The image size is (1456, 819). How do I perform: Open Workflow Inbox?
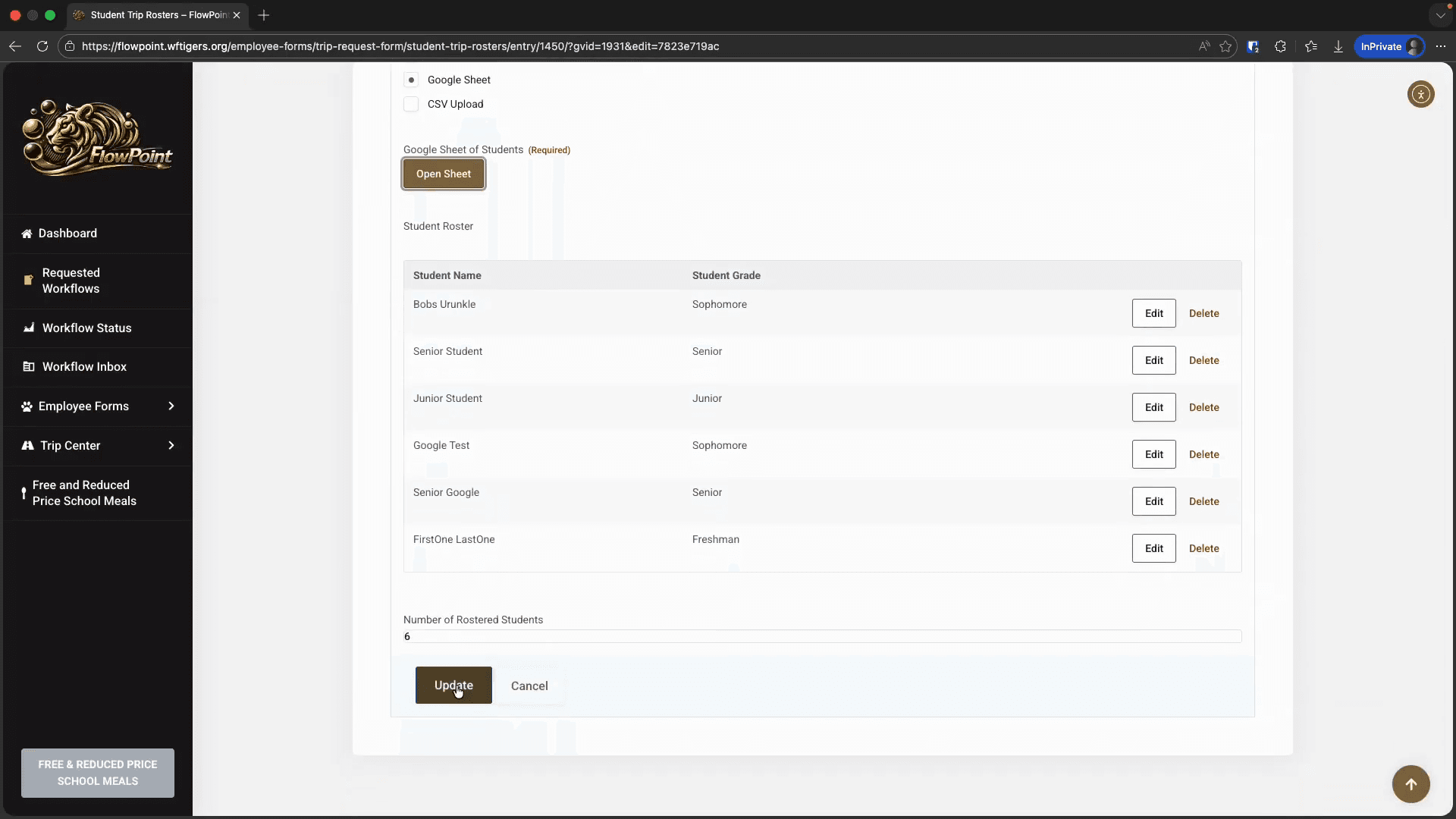98,366
